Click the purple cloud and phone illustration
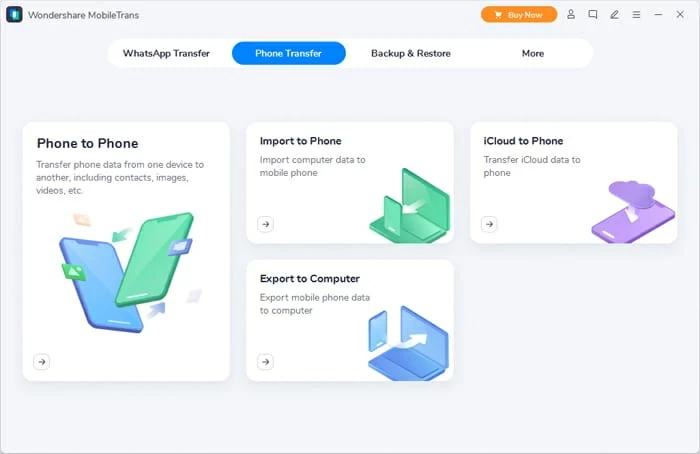The height and width of the screenshot is (454, 700). click(x=633, y=212)
